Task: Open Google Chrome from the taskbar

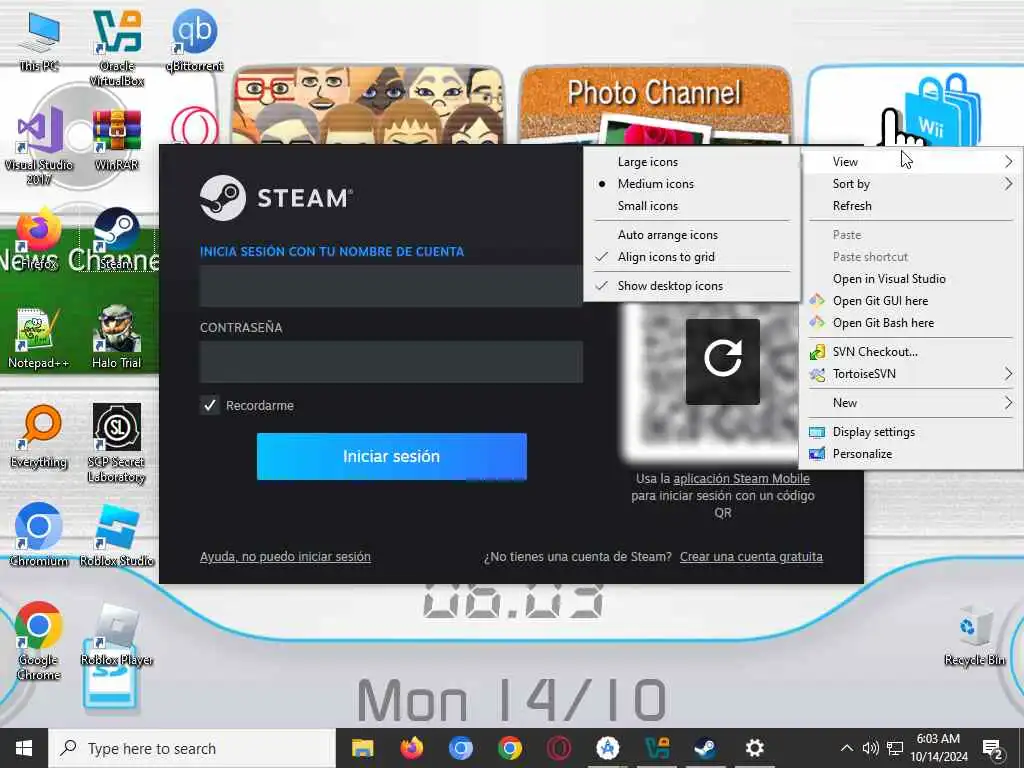Action: [510, 748]
